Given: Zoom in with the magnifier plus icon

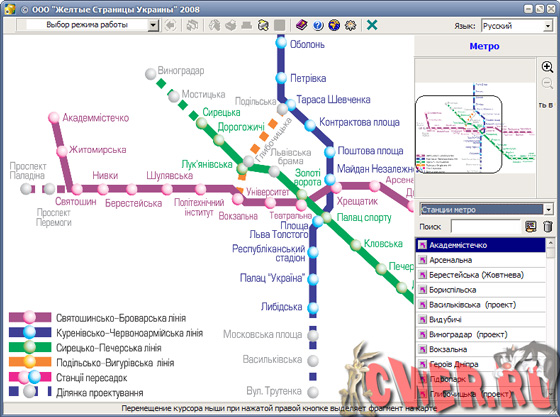Looking at the screenshot, I should [x=547, y=67].
